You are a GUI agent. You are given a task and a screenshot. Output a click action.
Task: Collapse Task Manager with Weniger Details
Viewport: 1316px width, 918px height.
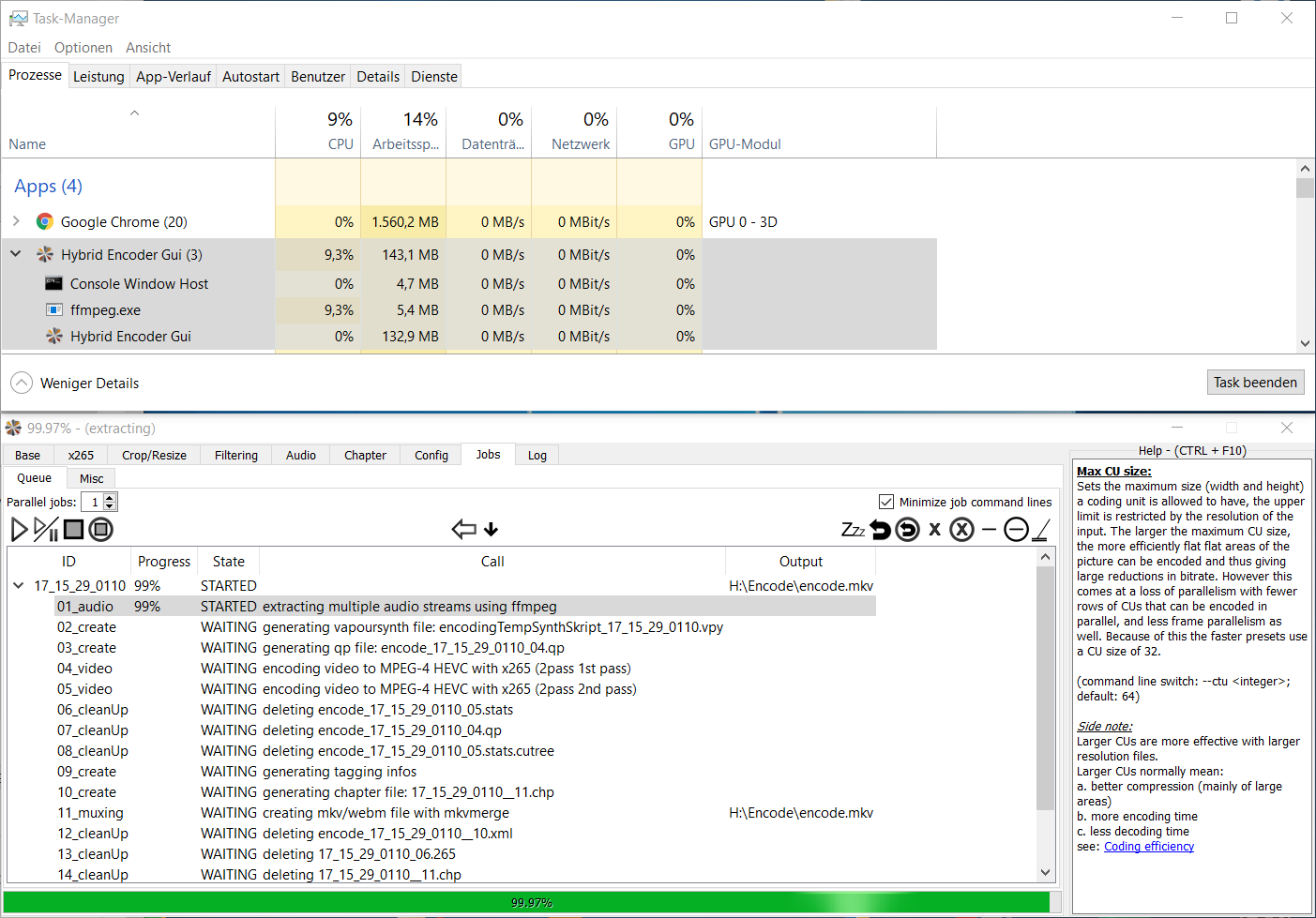pyautogui.click(x=21, y=383)
